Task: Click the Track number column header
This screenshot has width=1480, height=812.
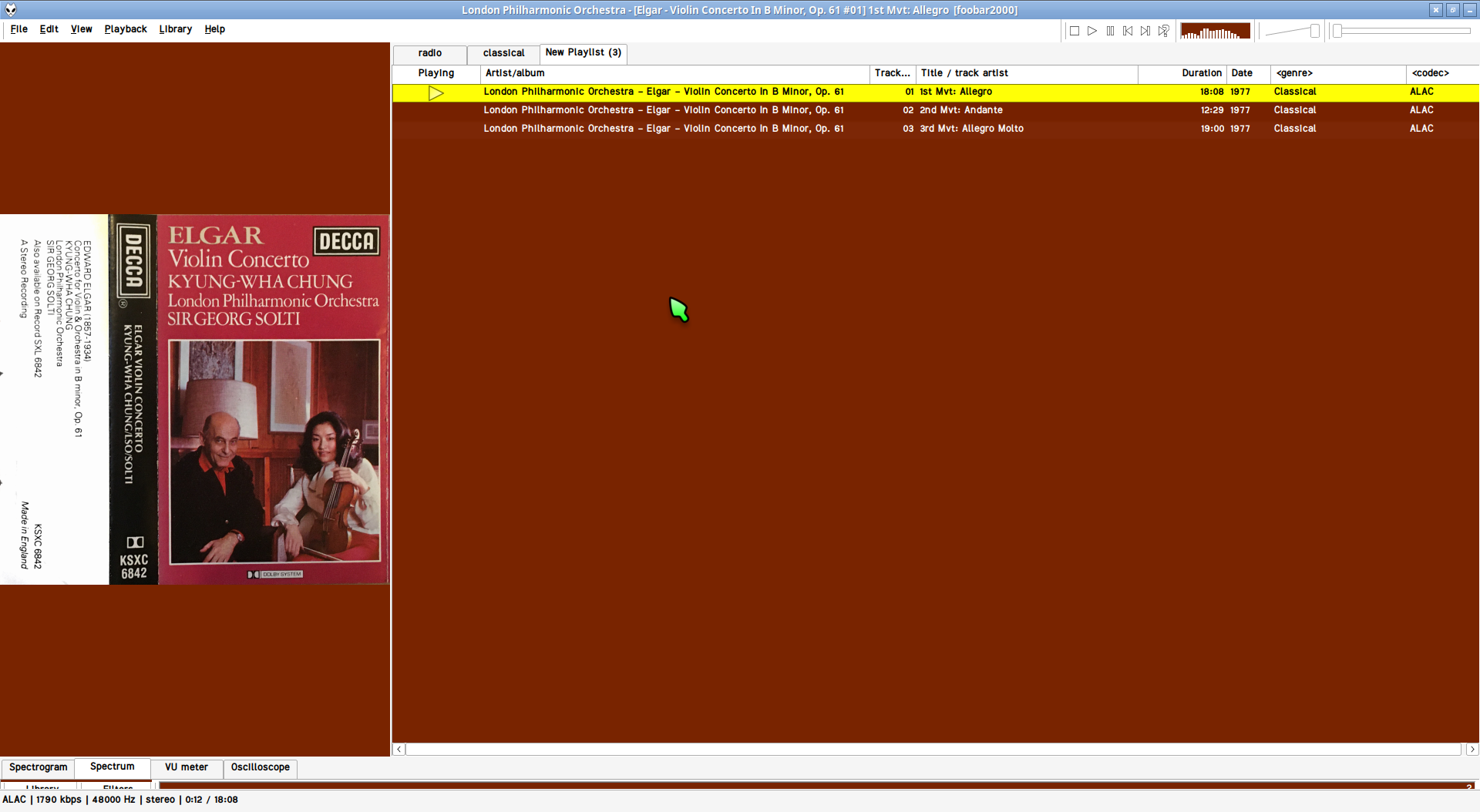Action: [x=893, y=73]
